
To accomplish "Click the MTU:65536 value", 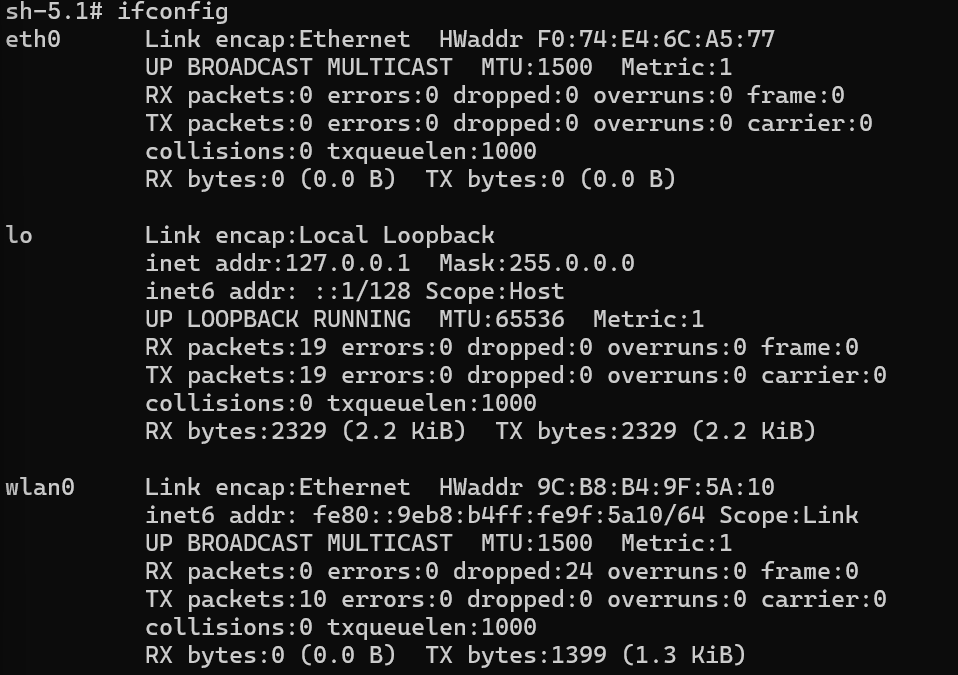I will [502, 319].
